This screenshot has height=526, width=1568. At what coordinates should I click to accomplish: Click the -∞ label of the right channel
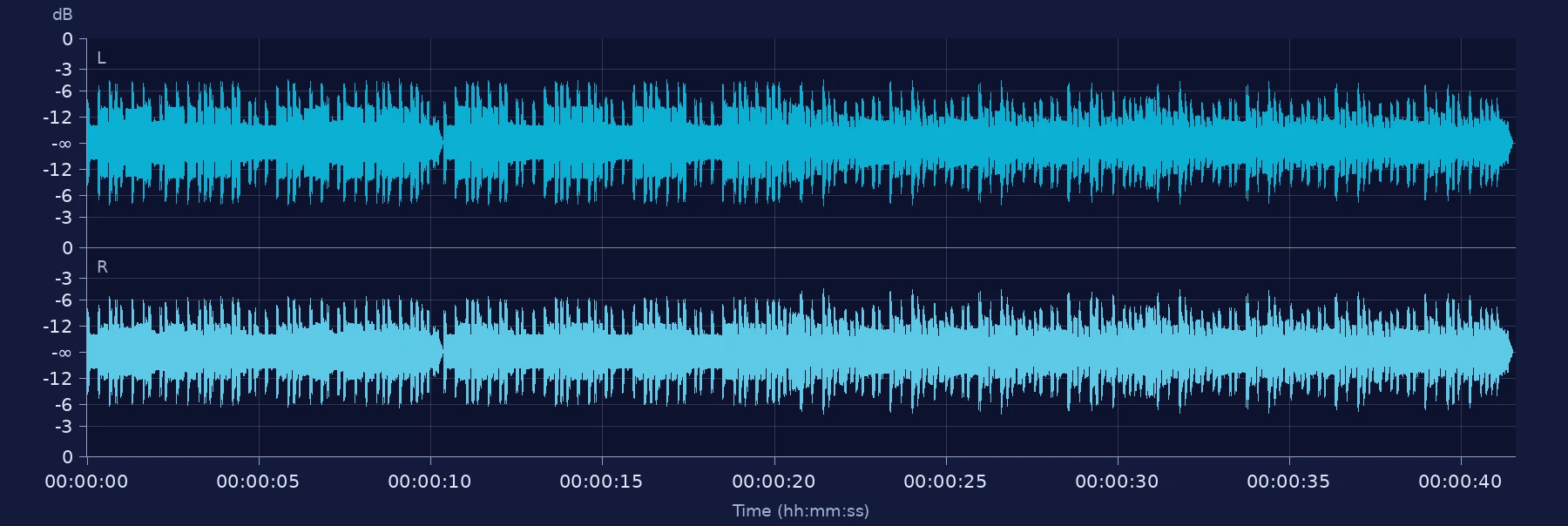pyautogui.click(x=61, y=353)
